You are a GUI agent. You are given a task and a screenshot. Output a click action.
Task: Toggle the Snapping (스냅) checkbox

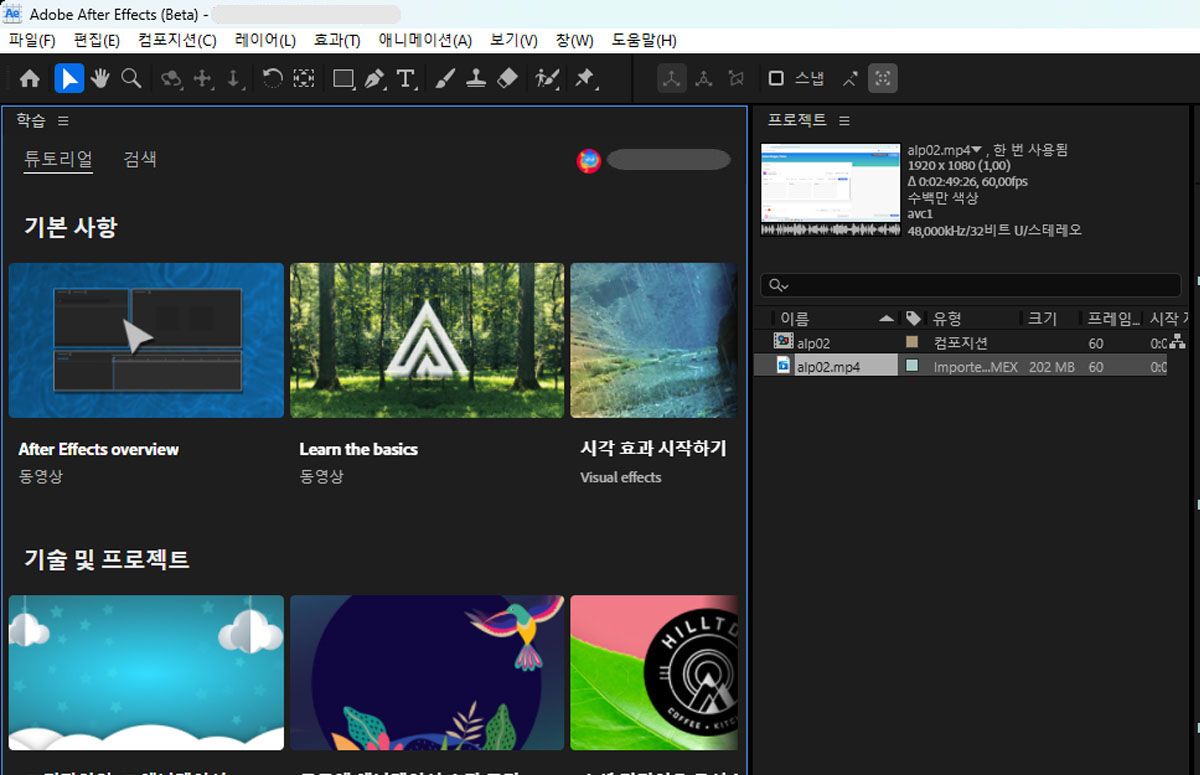(776, 78)
